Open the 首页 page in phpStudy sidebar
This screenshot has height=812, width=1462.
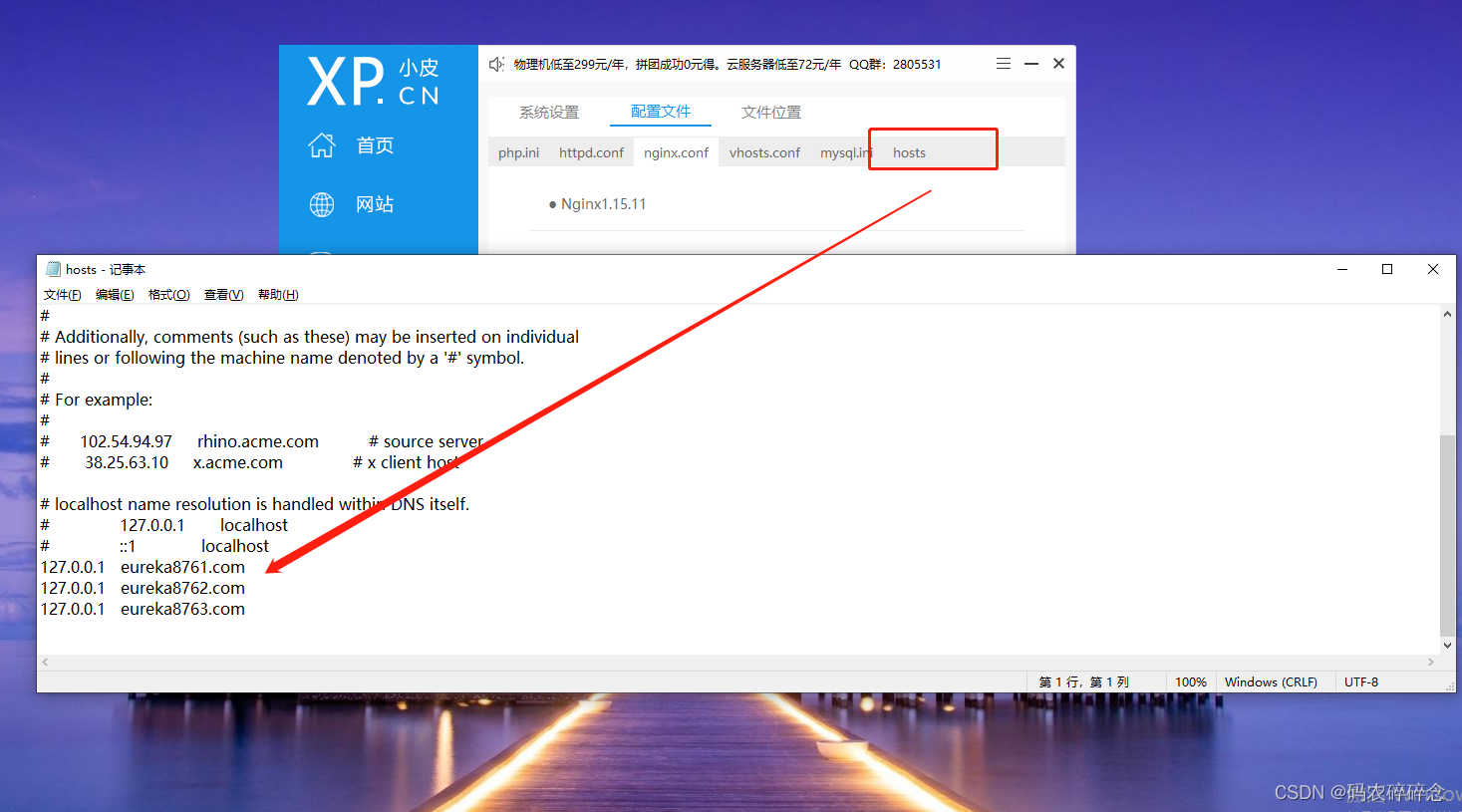pos(375,145)
